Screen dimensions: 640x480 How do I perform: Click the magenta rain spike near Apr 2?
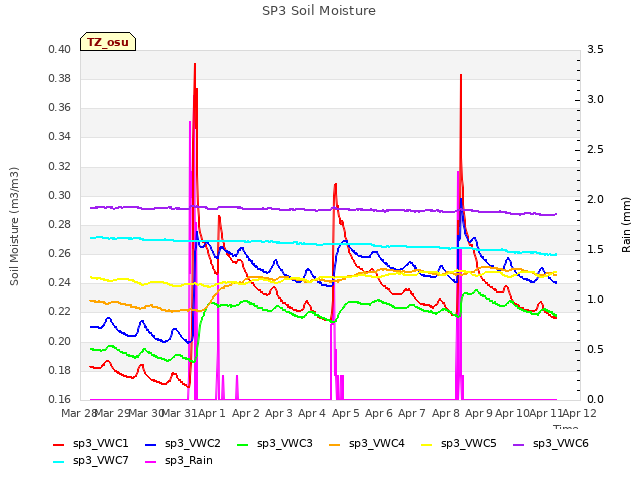click(x=237, y=387)
